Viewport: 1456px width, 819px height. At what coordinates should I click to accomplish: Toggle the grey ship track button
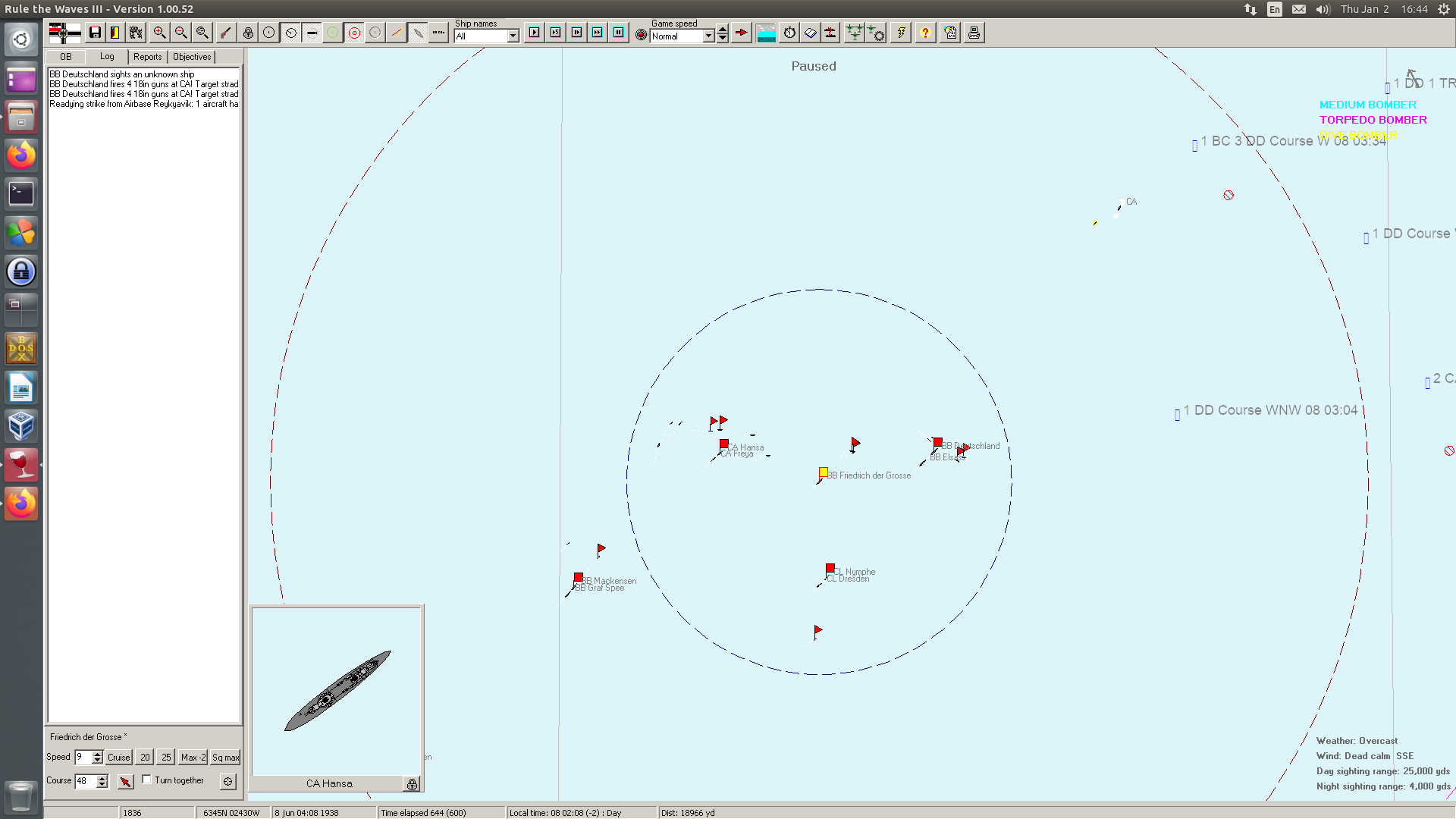coord(418,33)
